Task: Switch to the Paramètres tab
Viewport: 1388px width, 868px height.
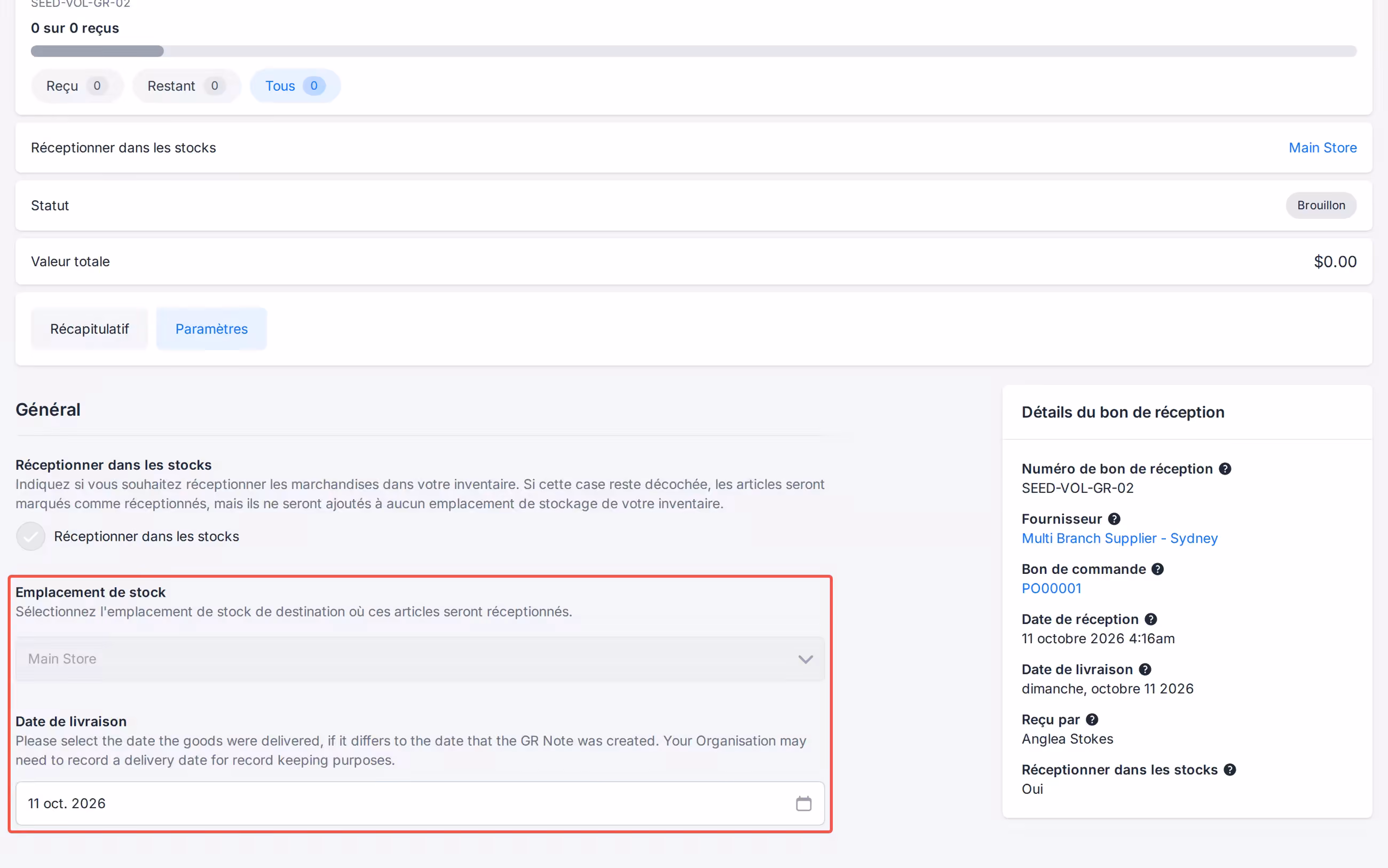Action: (x=212, y=329)
